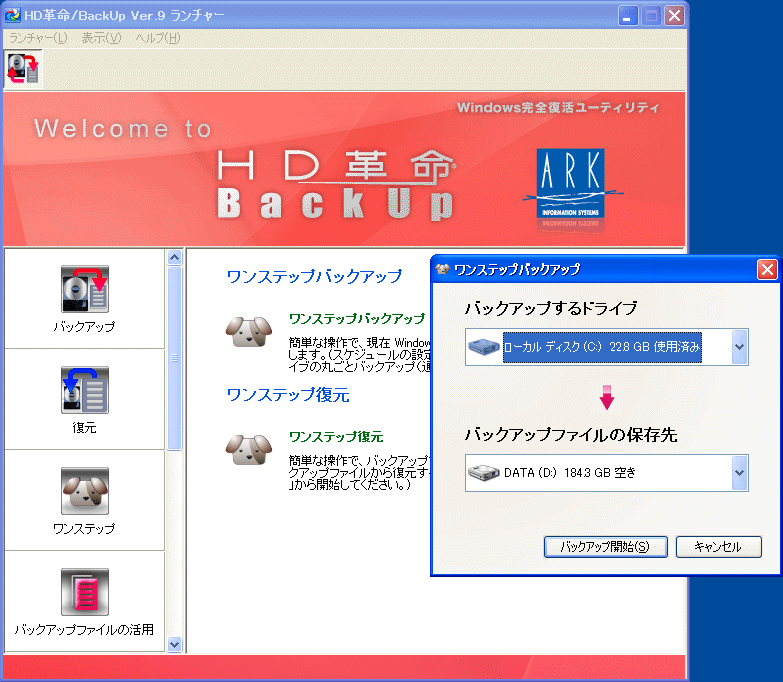Click the blue ワンステップバックアップ heading
The image size is (783, 682).
(x=314, y=276)
